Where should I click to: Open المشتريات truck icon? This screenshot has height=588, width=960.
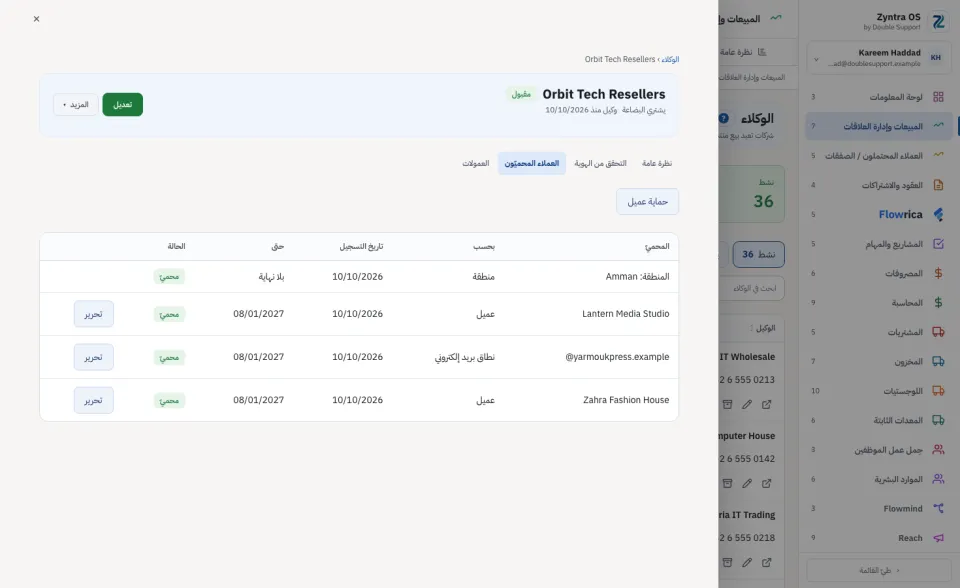point(938,331)
